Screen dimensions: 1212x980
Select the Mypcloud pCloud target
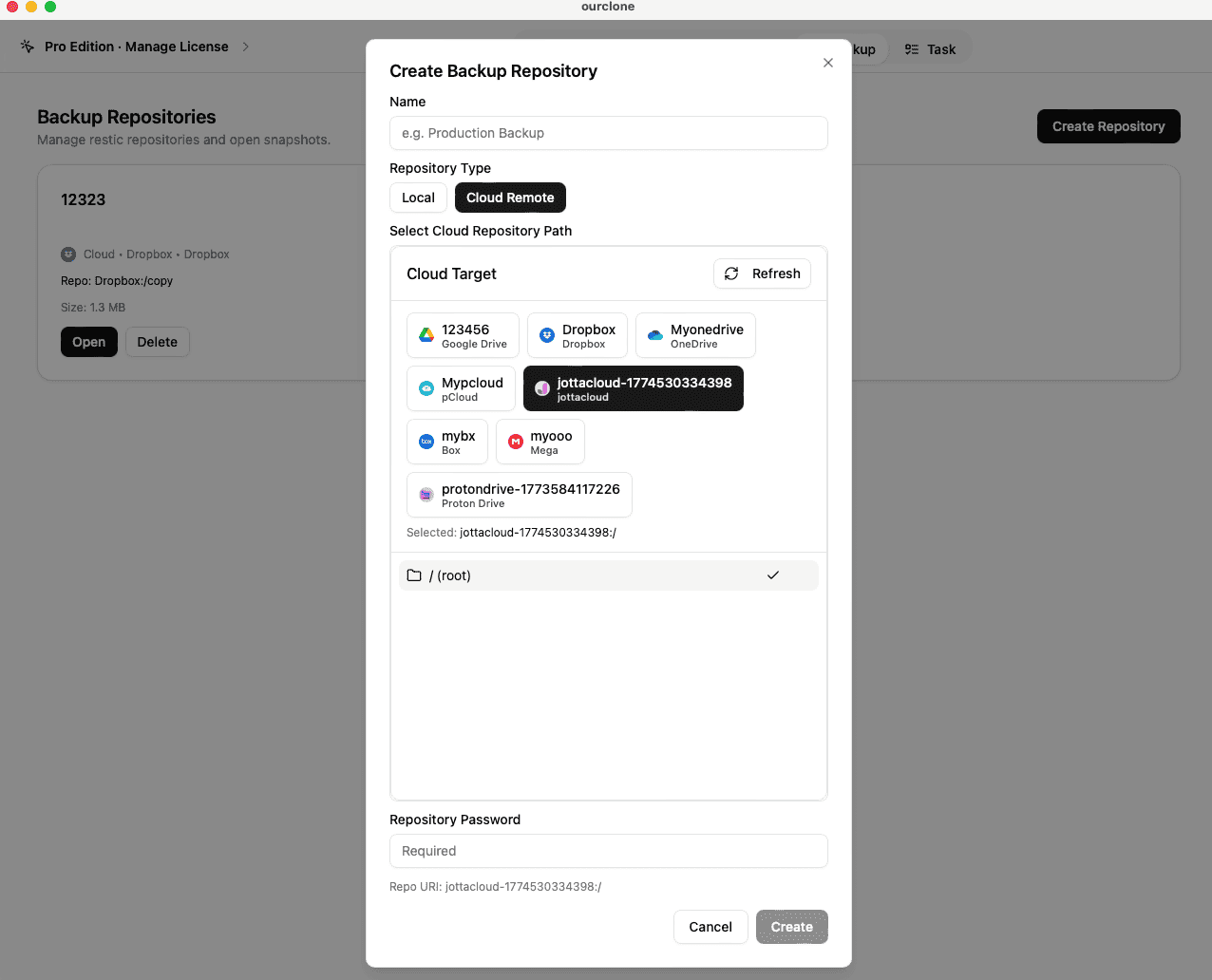tap(461, 388)
